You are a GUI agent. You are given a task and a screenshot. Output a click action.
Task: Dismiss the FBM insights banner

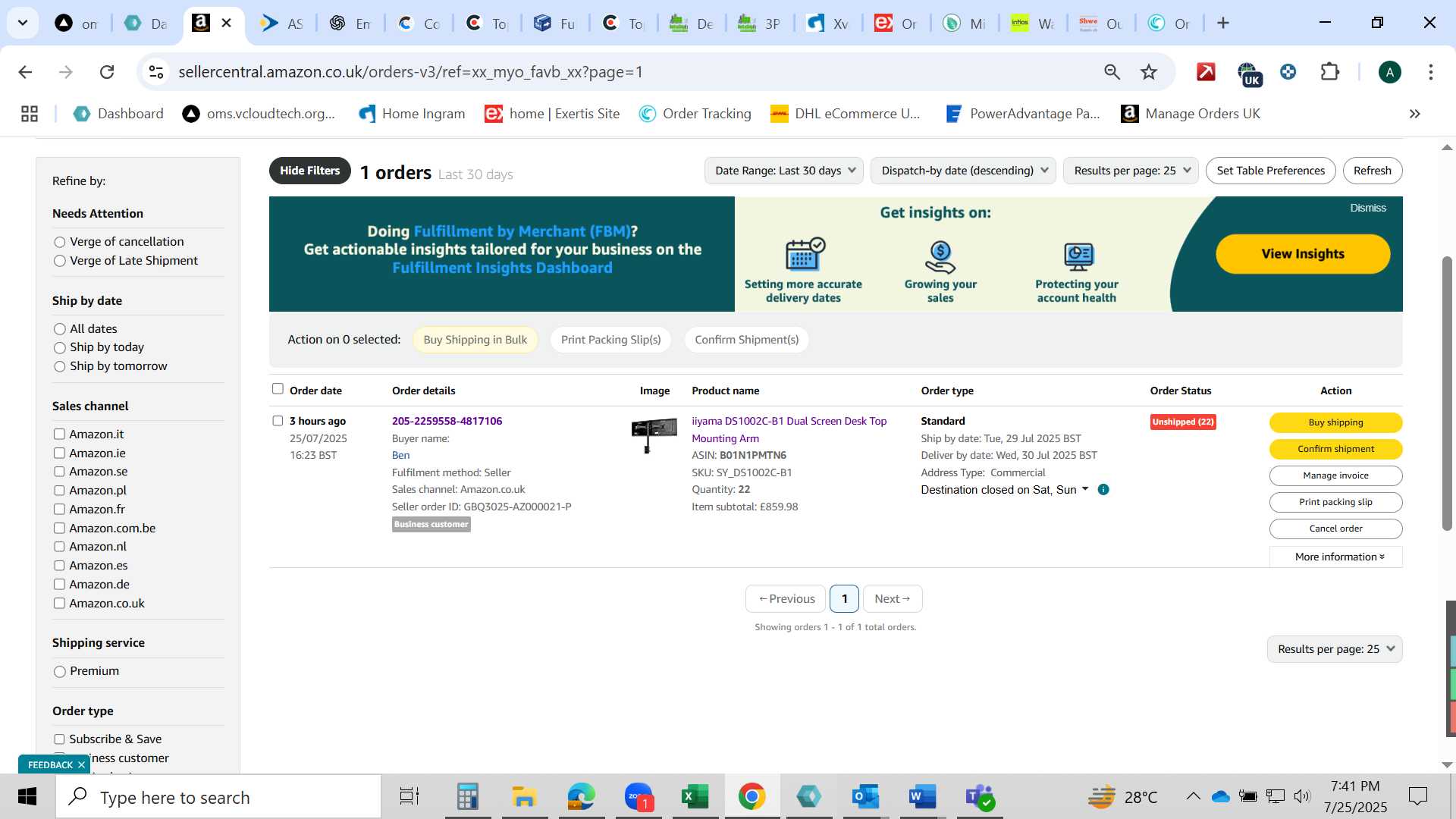(1367, 208)
